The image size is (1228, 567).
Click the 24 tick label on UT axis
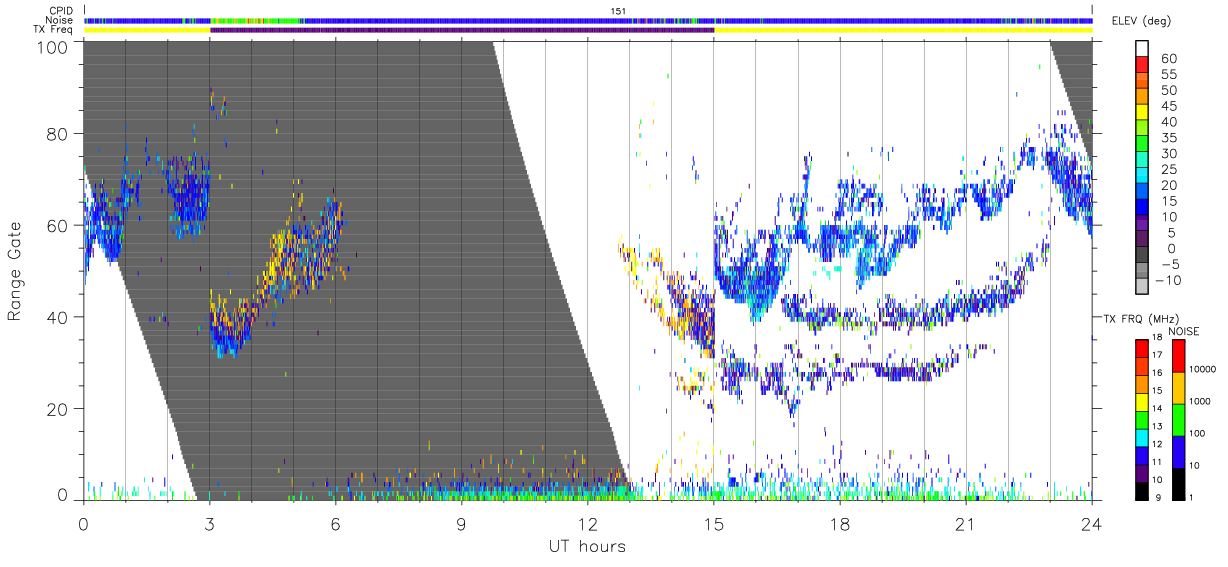1092,522
